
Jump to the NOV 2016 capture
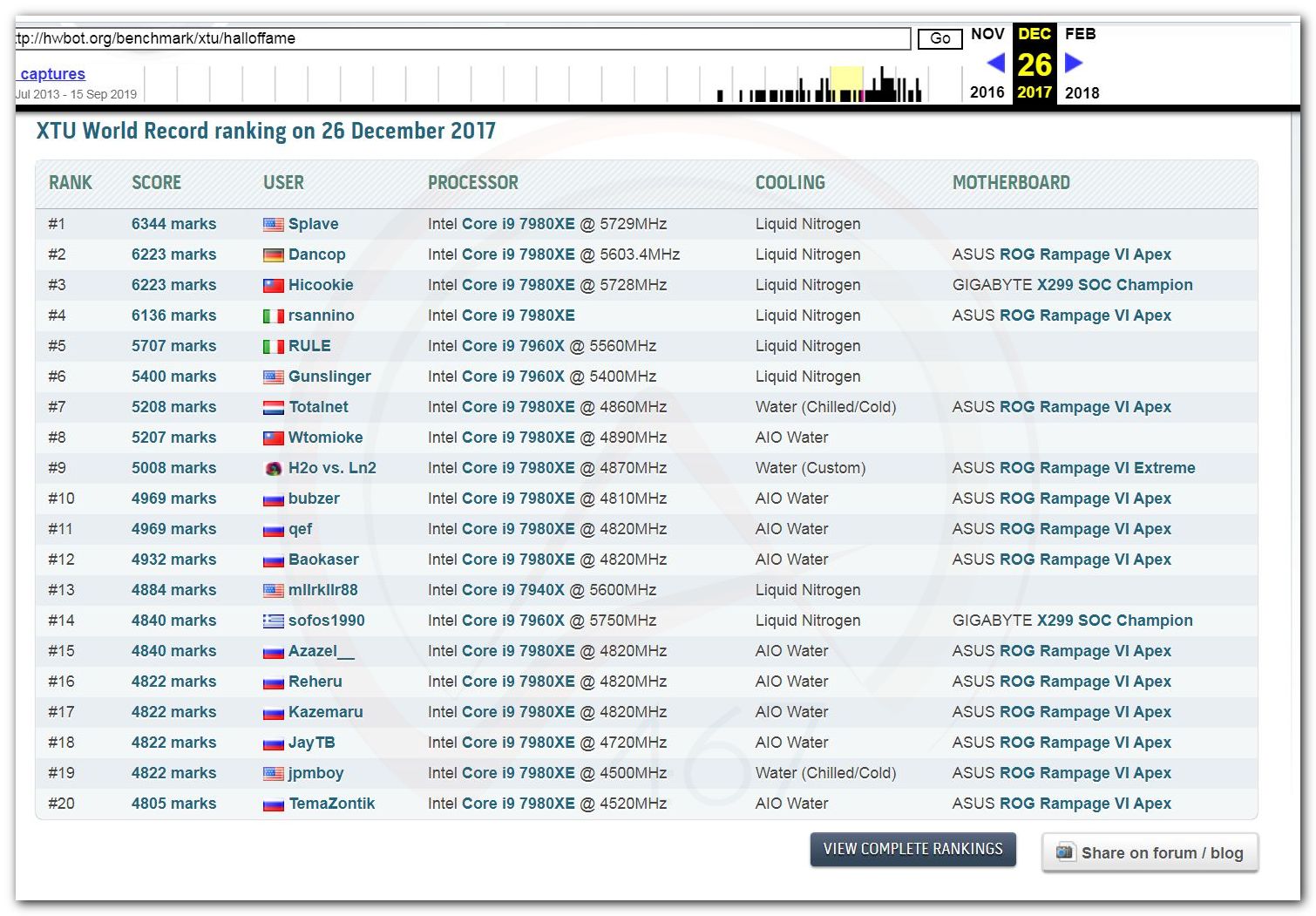click(987, 34)
